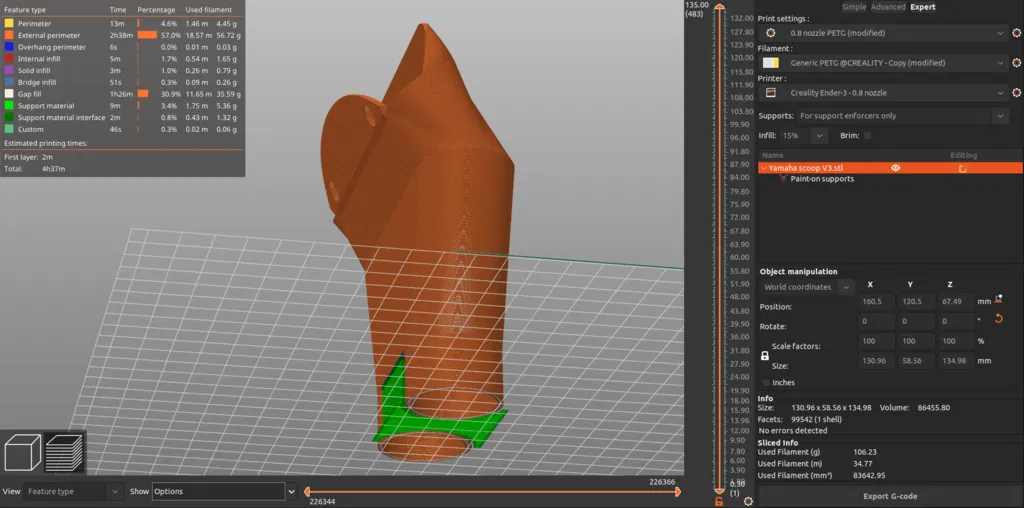Screen dimensions: 1024x508
Task: Toggle visibility eye of Yamaha scoop V3.stl
Action: coord(896,168)
